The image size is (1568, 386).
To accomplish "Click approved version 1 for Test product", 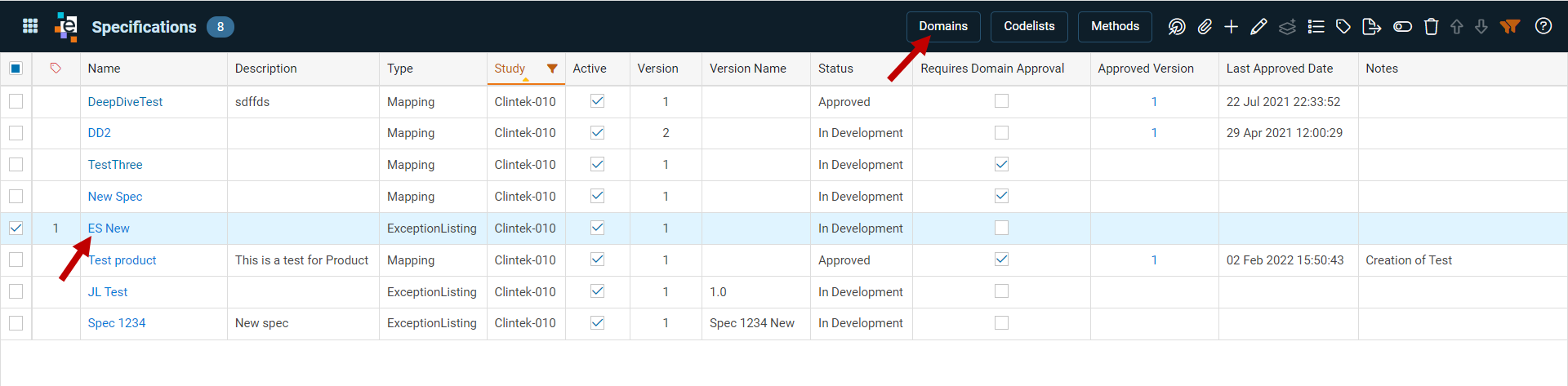I will coord(1154,260).
